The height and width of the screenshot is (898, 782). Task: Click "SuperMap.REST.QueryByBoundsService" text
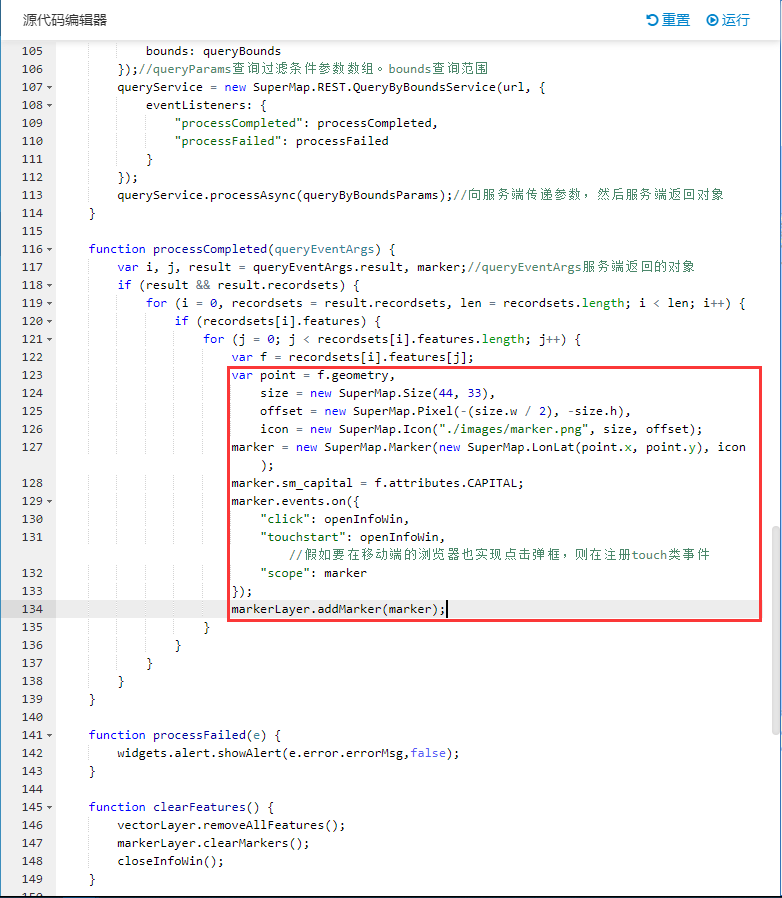point(375,87)
